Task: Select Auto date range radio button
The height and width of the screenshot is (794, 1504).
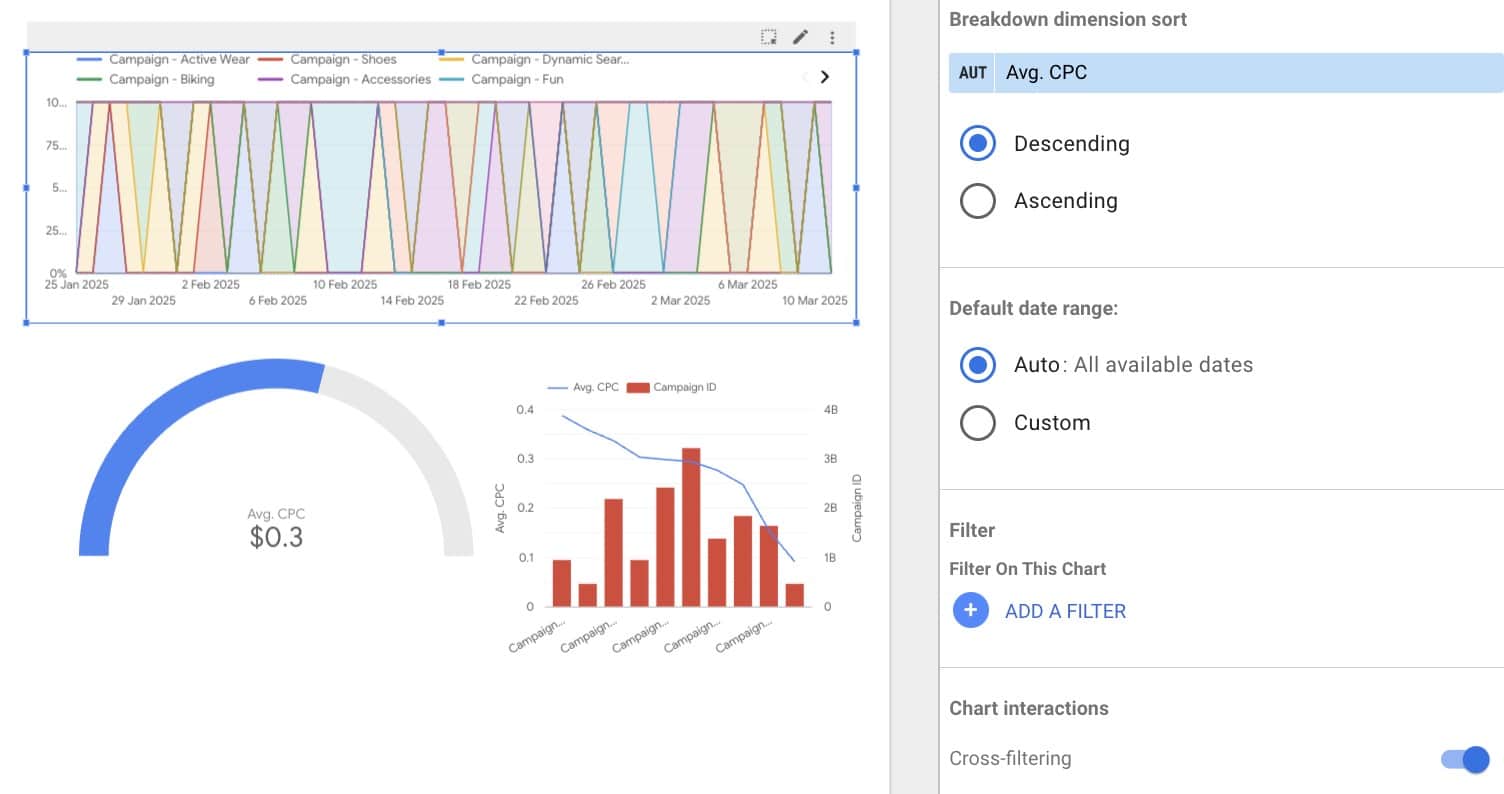Action: click(977, 365)
